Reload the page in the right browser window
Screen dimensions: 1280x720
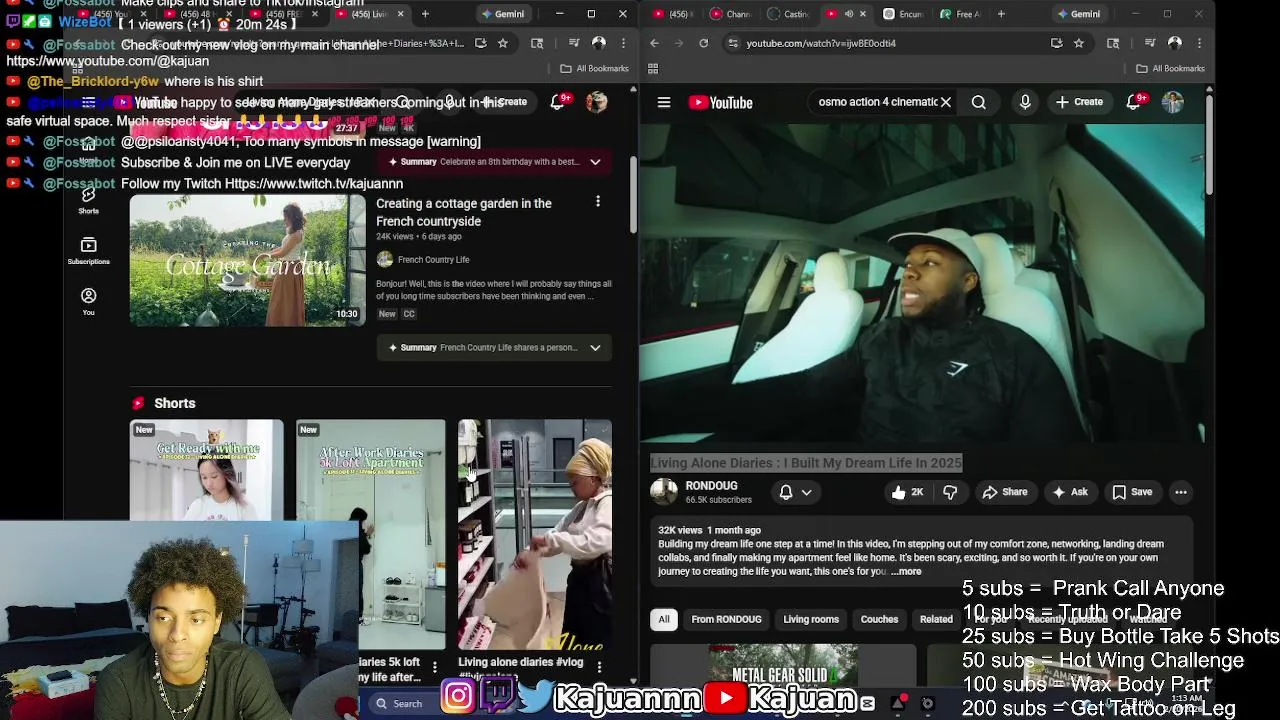pyautogui.click(x=704, y=43)
